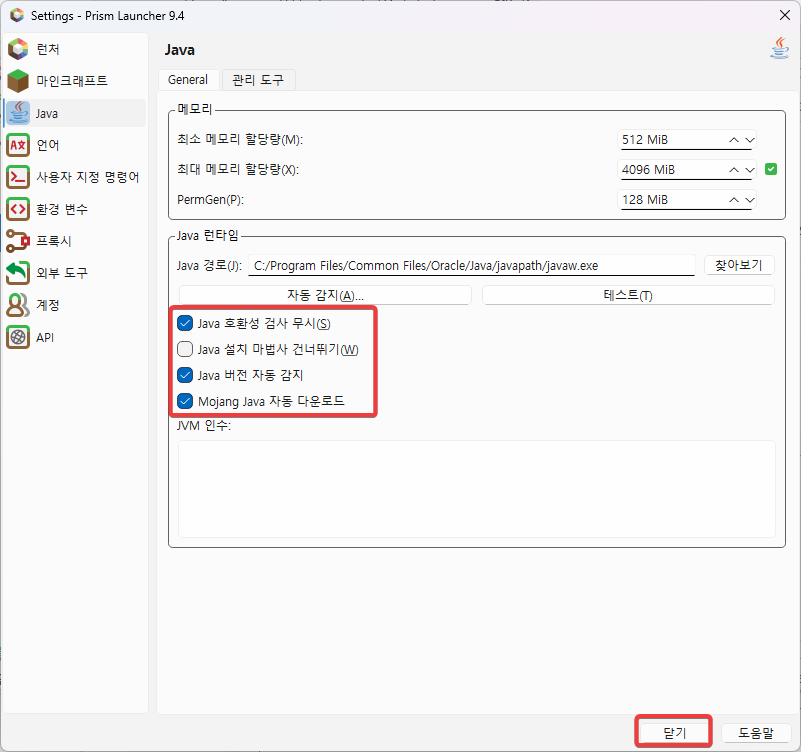Click the Java 경로 path input field
Screen dimensions: 801x752
pyautogui.click(x=472, y=266)
